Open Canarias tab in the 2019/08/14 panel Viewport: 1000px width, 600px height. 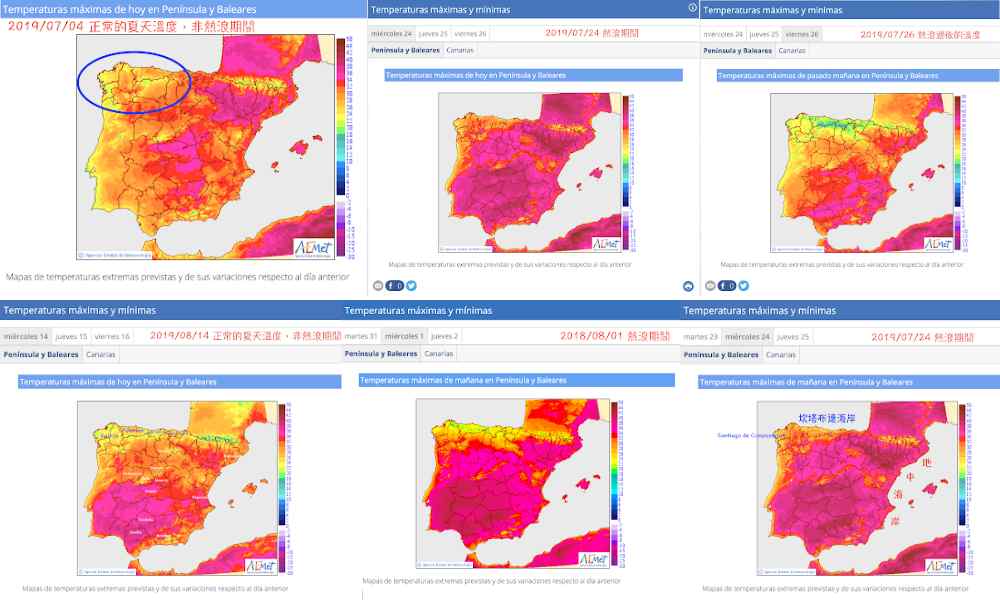[100, 355]
